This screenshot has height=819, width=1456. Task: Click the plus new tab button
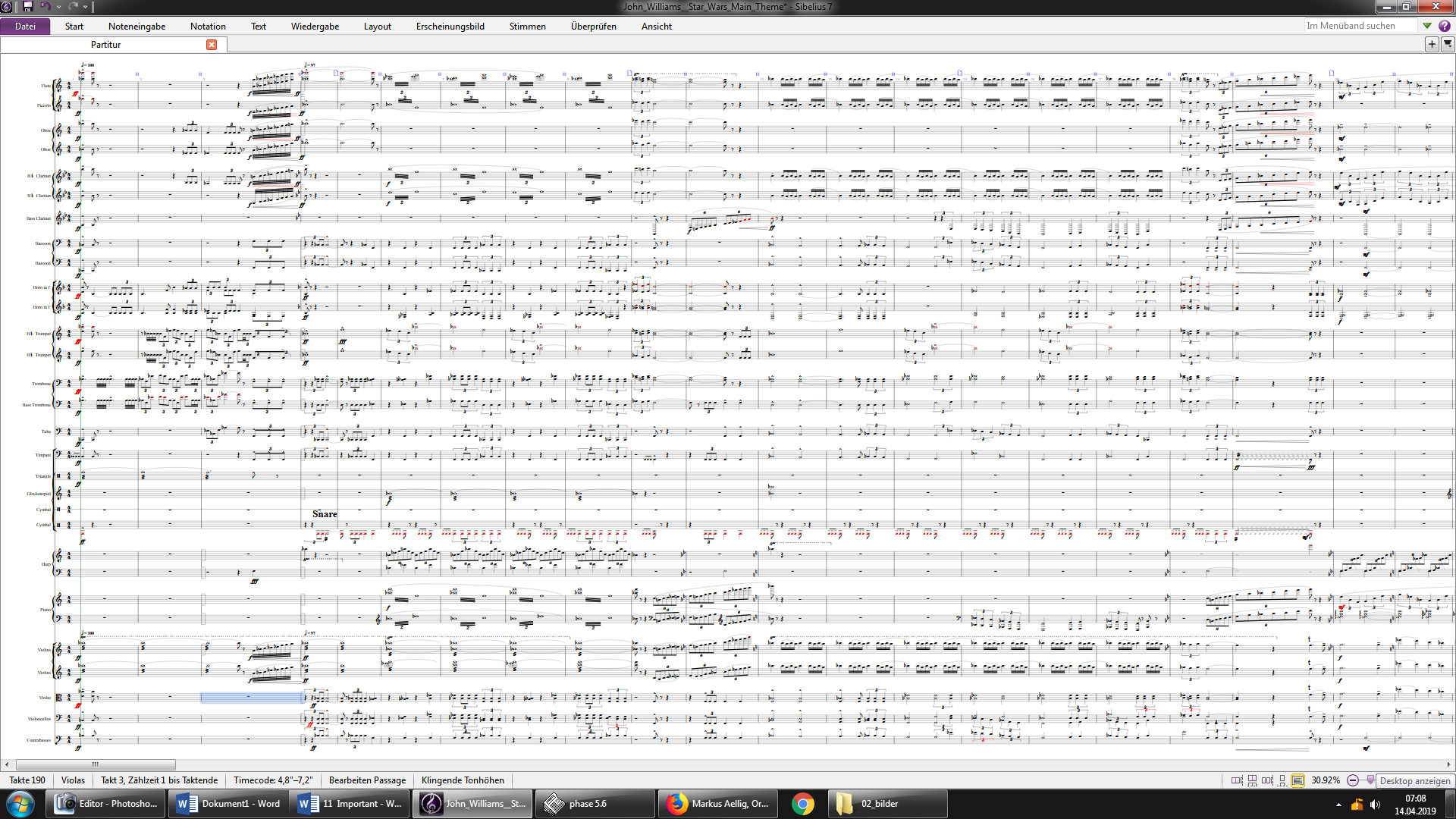point(1432,44)
